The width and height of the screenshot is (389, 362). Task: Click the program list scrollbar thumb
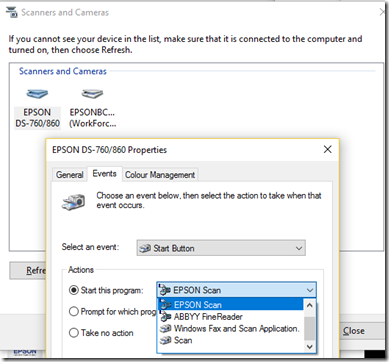[x=310, y=328]
